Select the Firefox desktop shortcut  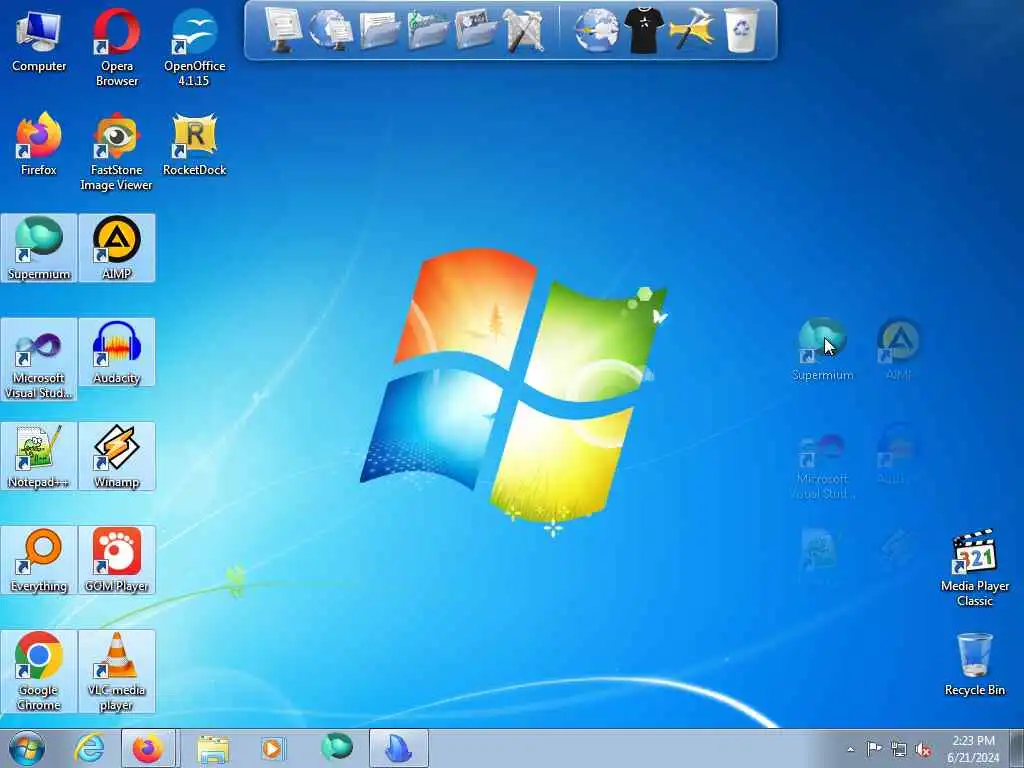[x=39, y=145]
